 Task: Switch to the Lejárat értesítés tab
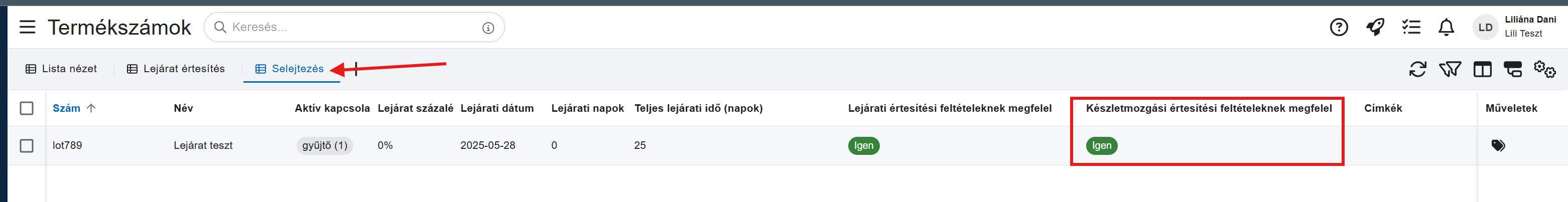point(176,69)
